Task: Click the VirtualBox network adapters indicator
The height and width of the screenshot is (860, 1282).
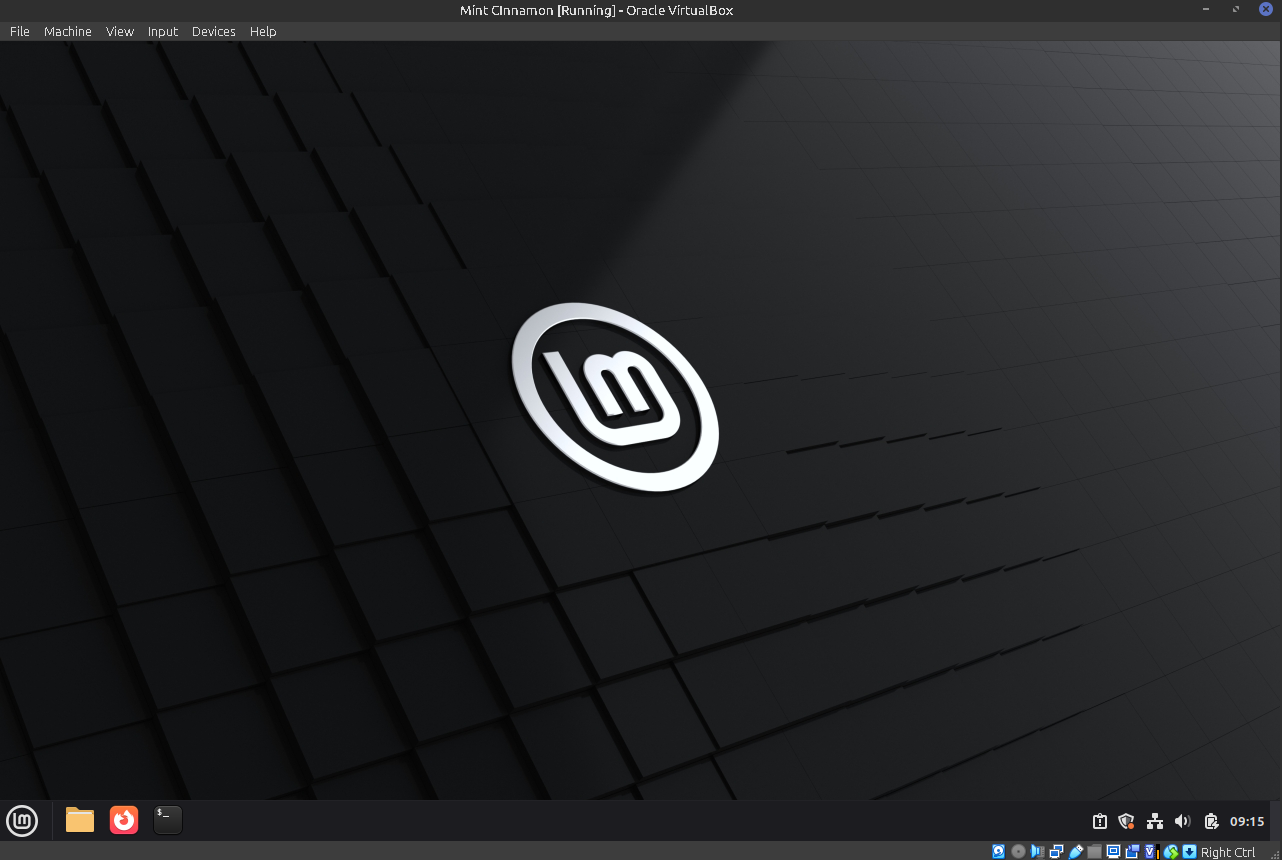Action: pyautogui.click(x=1056, y=851)
